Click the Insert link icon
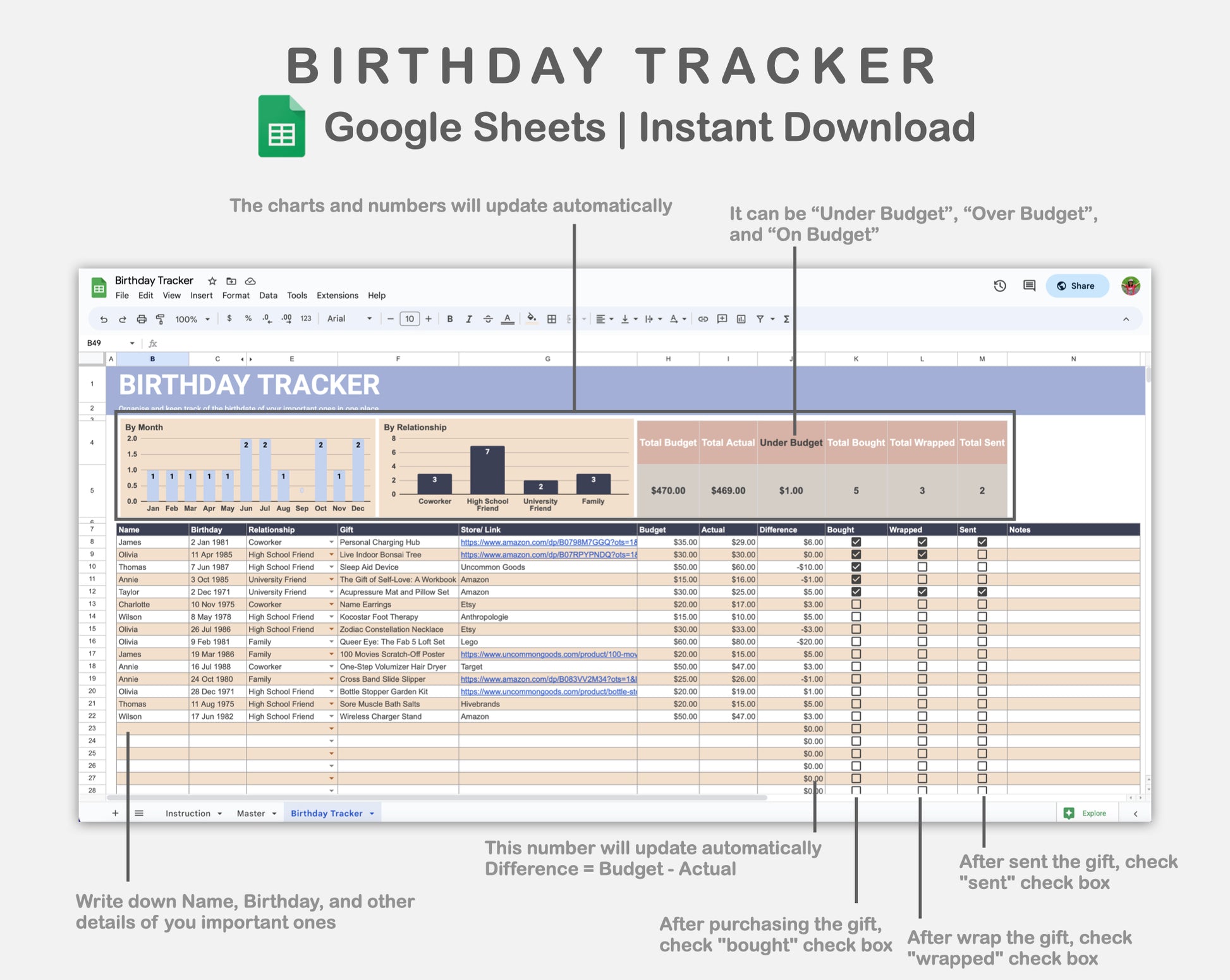The height and width of the screenshot is (980, 1230). pos(703,319)
